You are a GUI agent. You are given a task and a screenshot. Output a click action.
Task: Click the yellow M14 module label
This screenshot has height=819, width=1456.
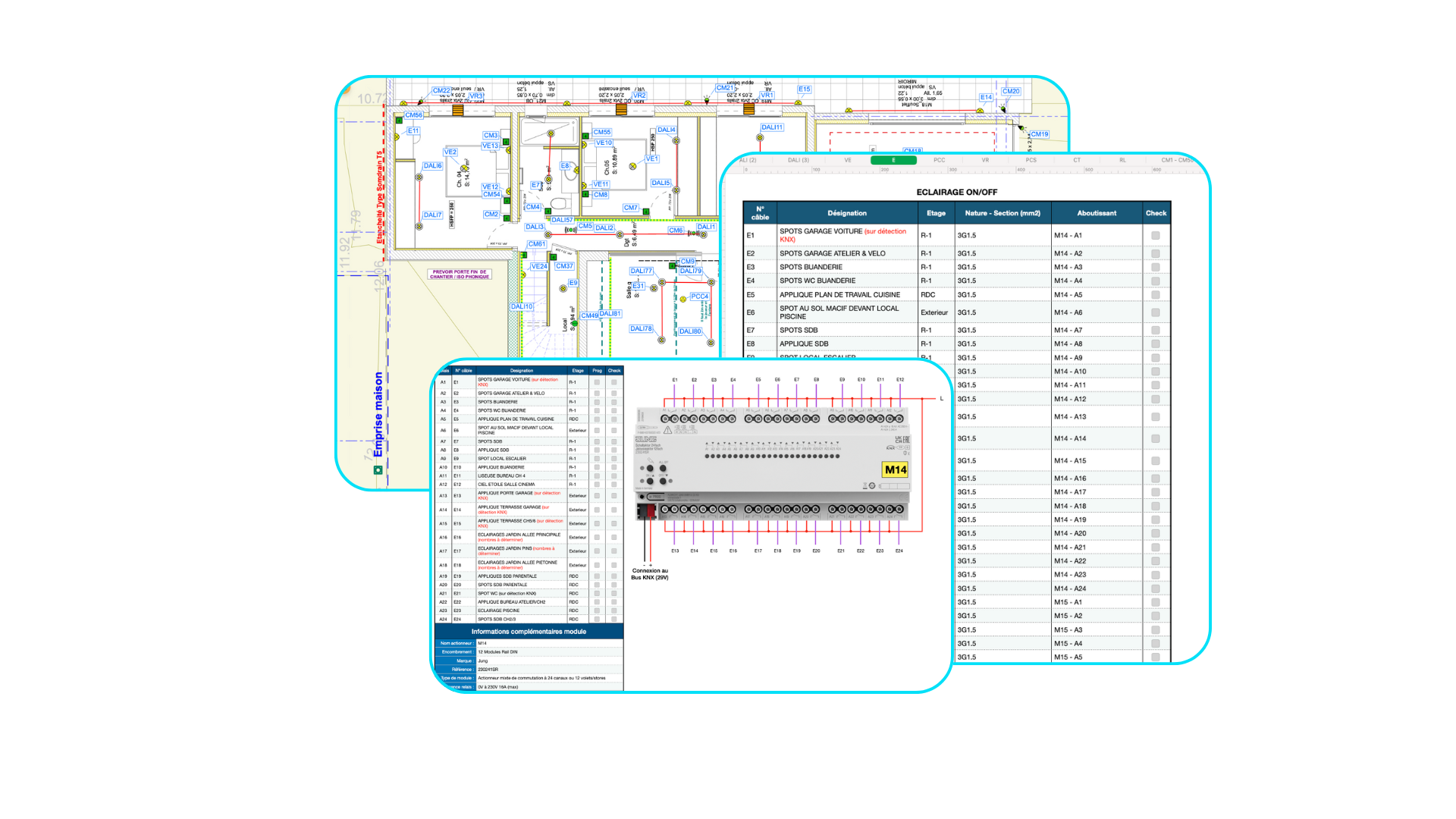point(895,469)
